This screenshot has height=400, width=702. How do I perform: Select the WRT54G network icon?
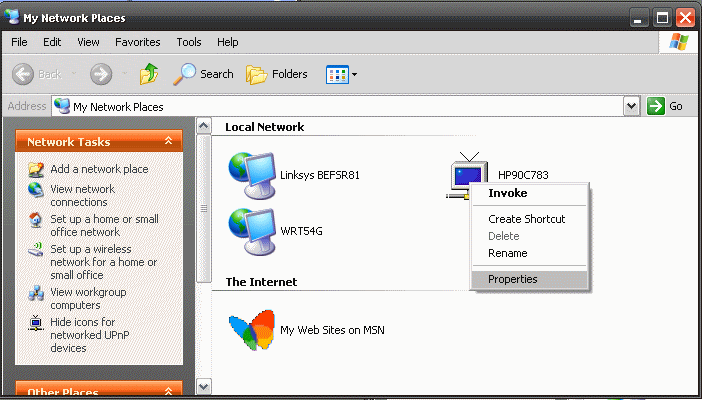point(252,231)
